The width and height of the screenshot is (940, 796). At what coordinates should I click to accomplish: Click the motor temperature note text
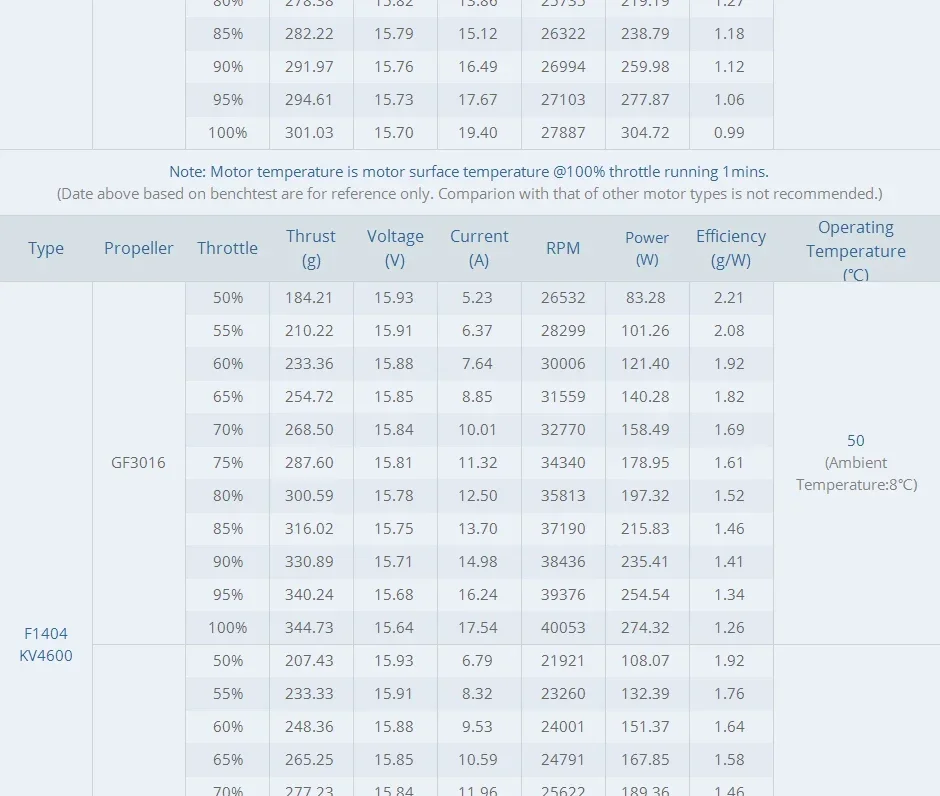469,172
